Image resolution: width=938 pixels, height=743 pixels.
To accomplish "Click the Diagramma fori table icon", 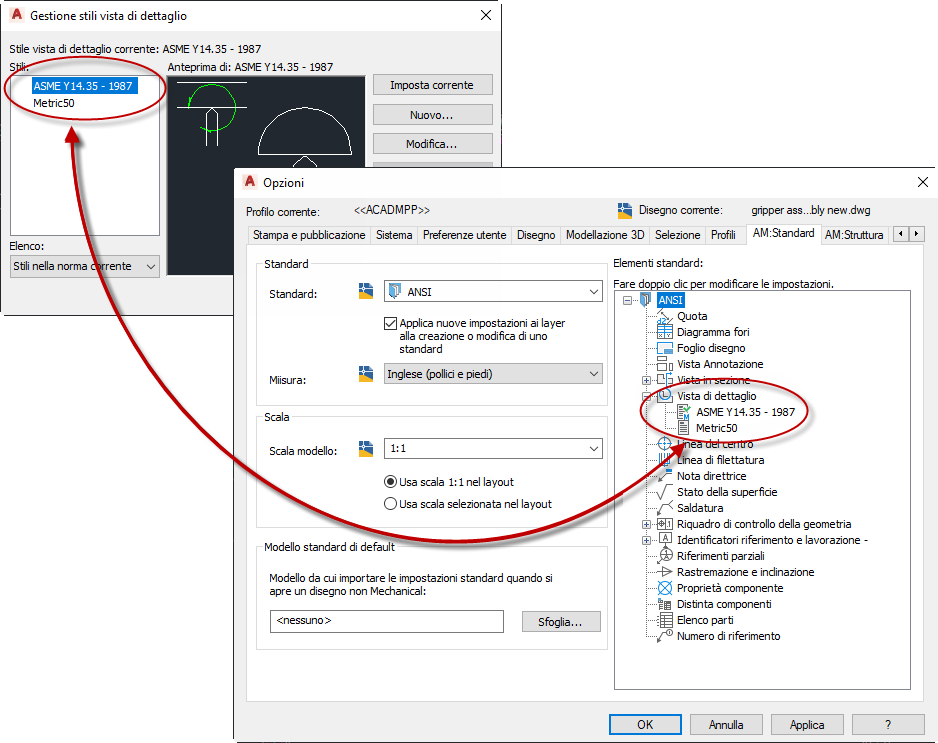I will click(x=665, y=332).
